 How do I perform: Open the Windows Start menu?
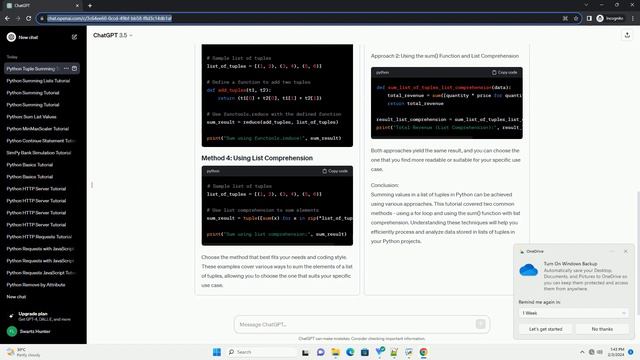tap(217, 352)
